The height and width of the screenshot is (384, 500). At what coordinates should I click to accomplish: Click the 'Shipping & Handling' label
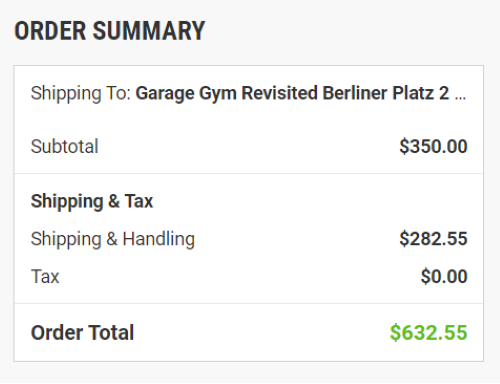(113, 239)
